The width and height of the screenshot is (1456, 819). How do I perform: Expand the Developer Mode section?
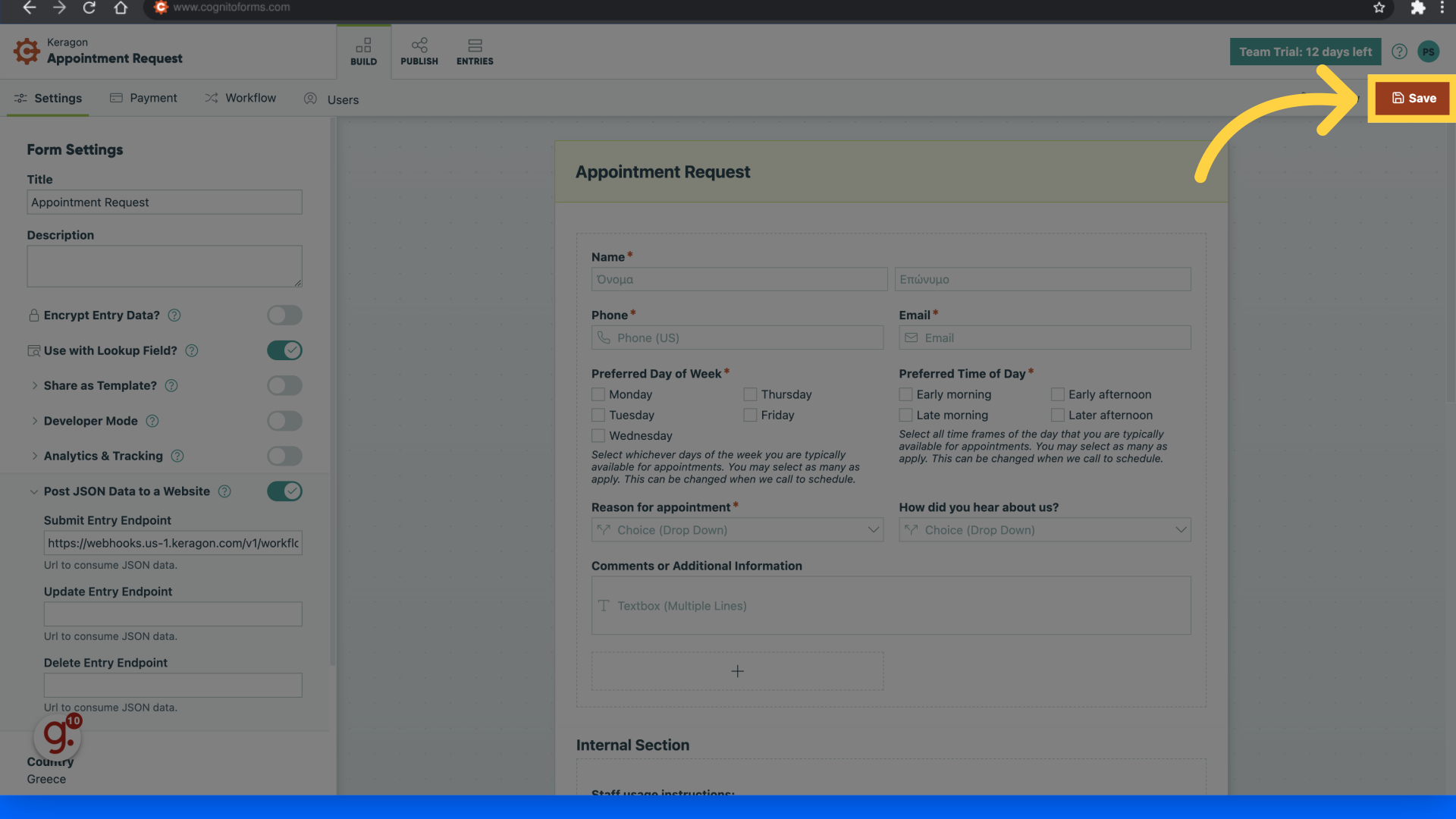pyautogui.click(x=35, y=421)
